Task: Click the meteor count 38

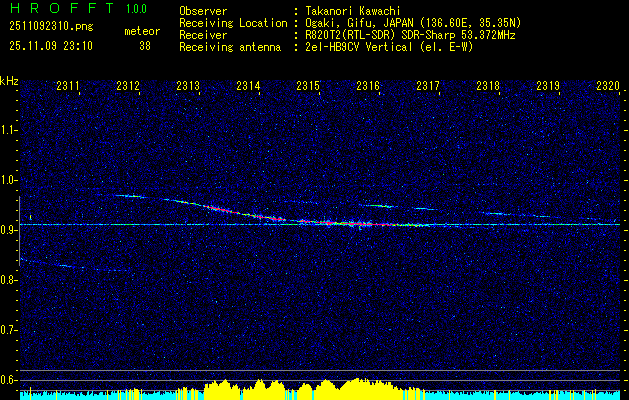Action: (145, 46)
